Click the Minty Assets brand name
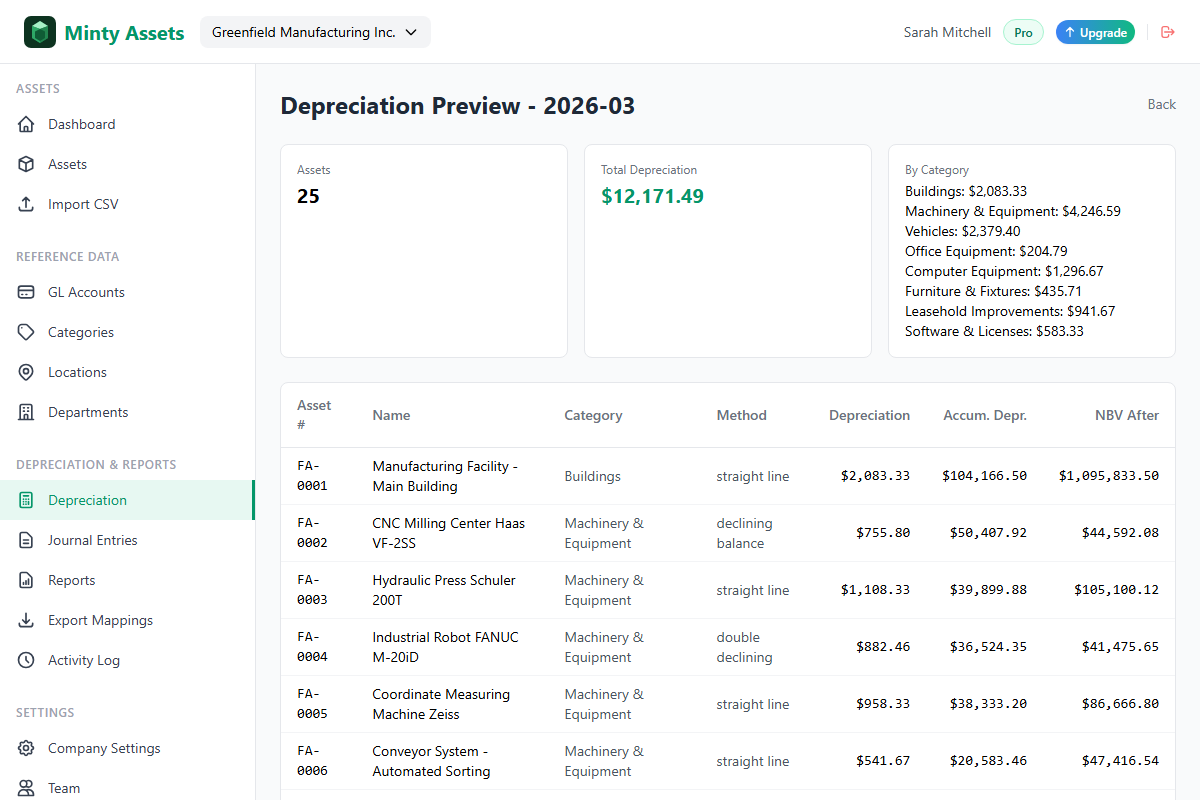 click(124, 33)
